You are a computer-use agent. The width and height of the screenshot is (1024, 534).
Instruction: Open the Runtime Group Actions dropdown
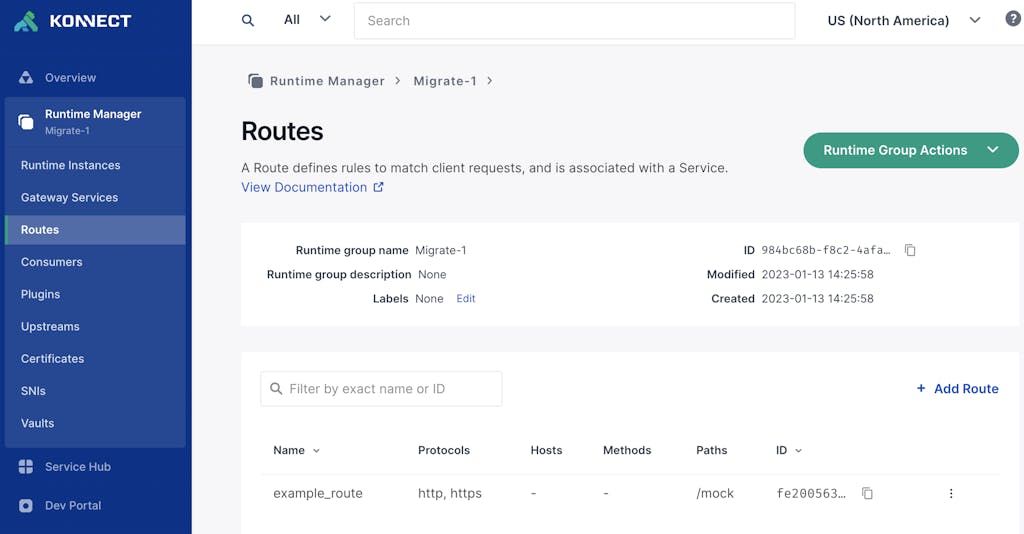coord(910,150)
